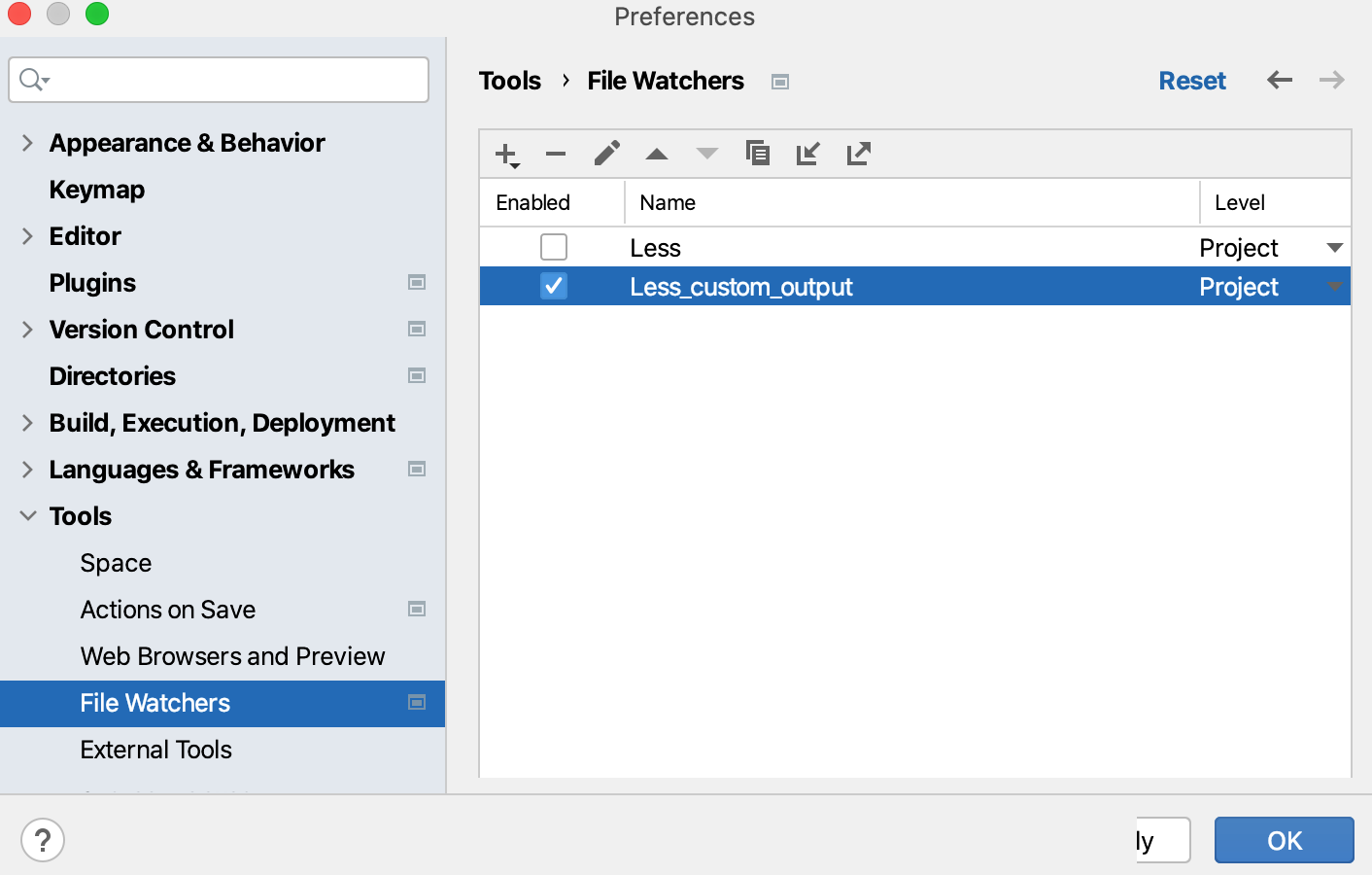The width and height of the screenshot is (1372, 875).
Task: Click the Tools breadcrumb
Action: pos(509,81)
